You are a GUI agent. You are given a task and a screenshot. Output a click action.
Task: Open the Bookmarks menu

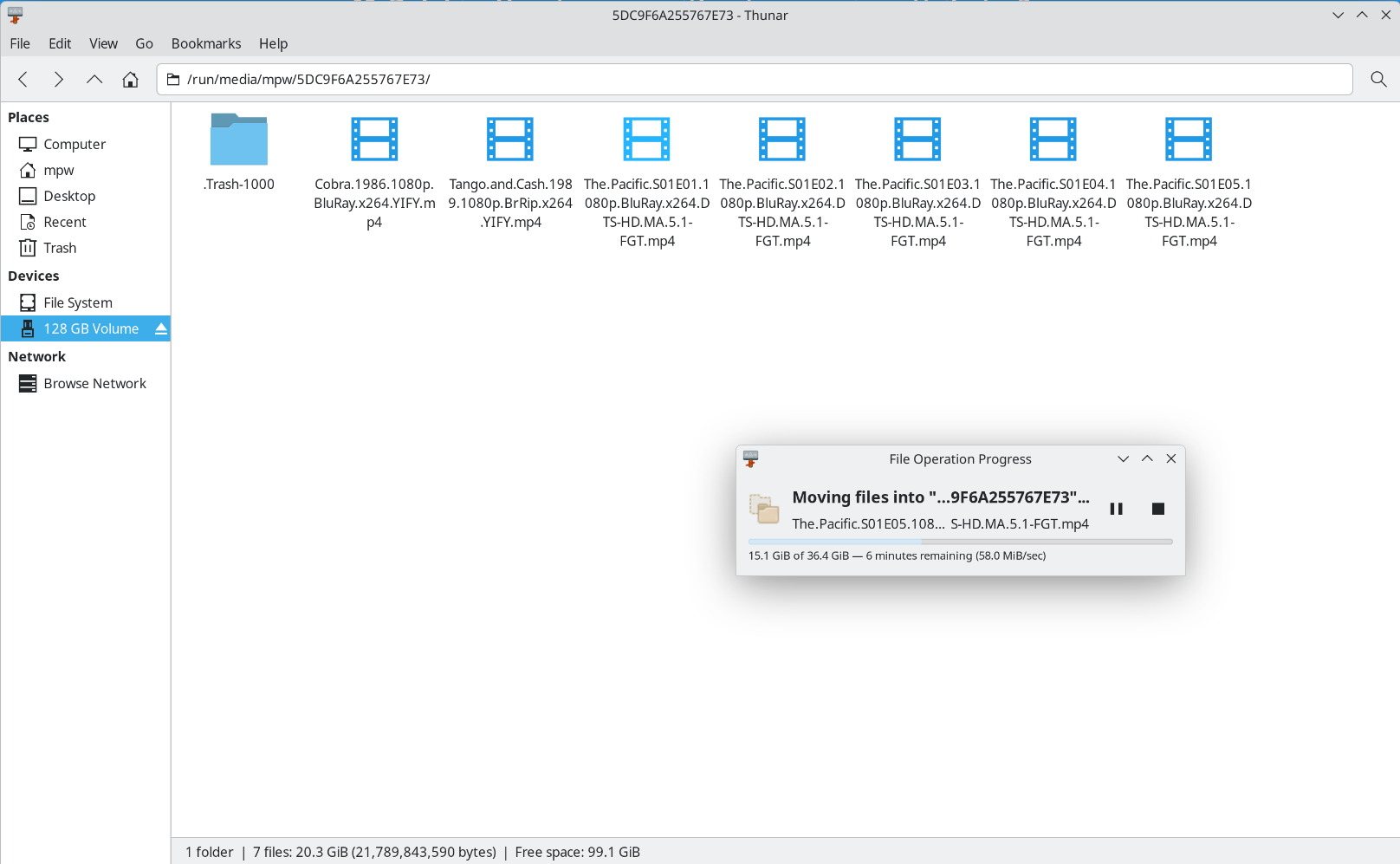tap(206, 43)
